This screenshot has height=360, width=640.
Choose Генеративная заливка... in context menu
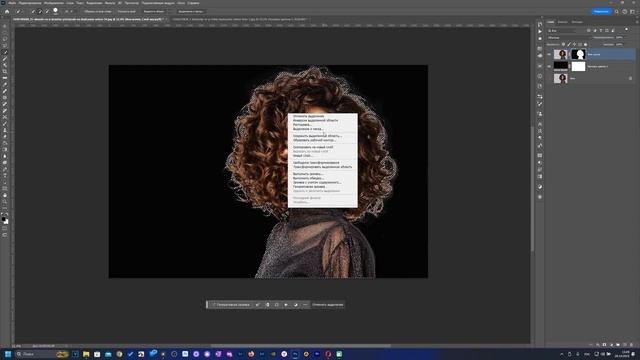(x=309, y=187)
